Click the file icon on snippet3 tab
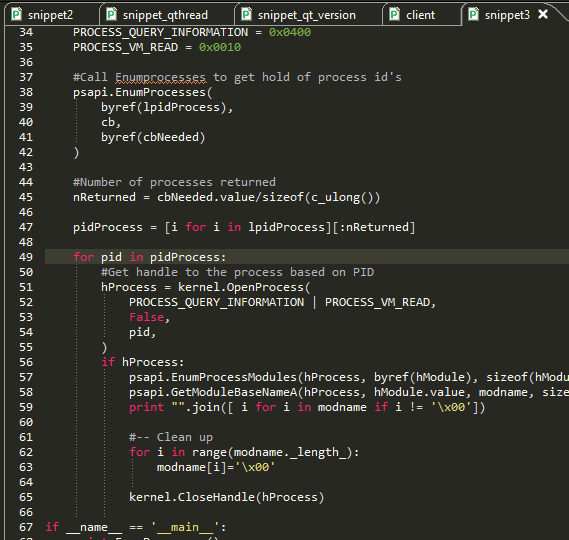This screenshot has height=540, width=569. pyautogui.click(x=473, y=15)
